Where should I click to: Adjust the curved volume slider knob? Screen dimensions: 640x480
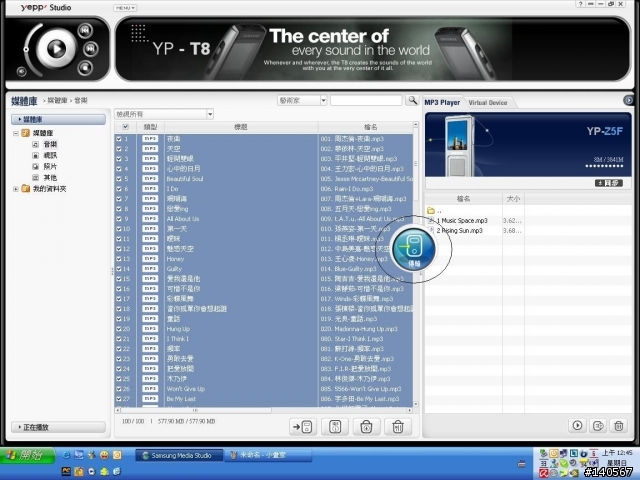coord(26,49)
